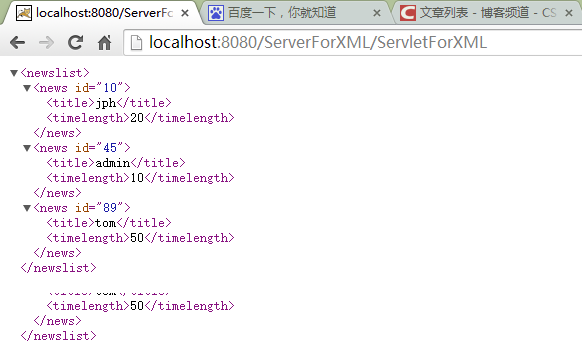
Task: Close the Baidu tab
Action: [377, 13]
